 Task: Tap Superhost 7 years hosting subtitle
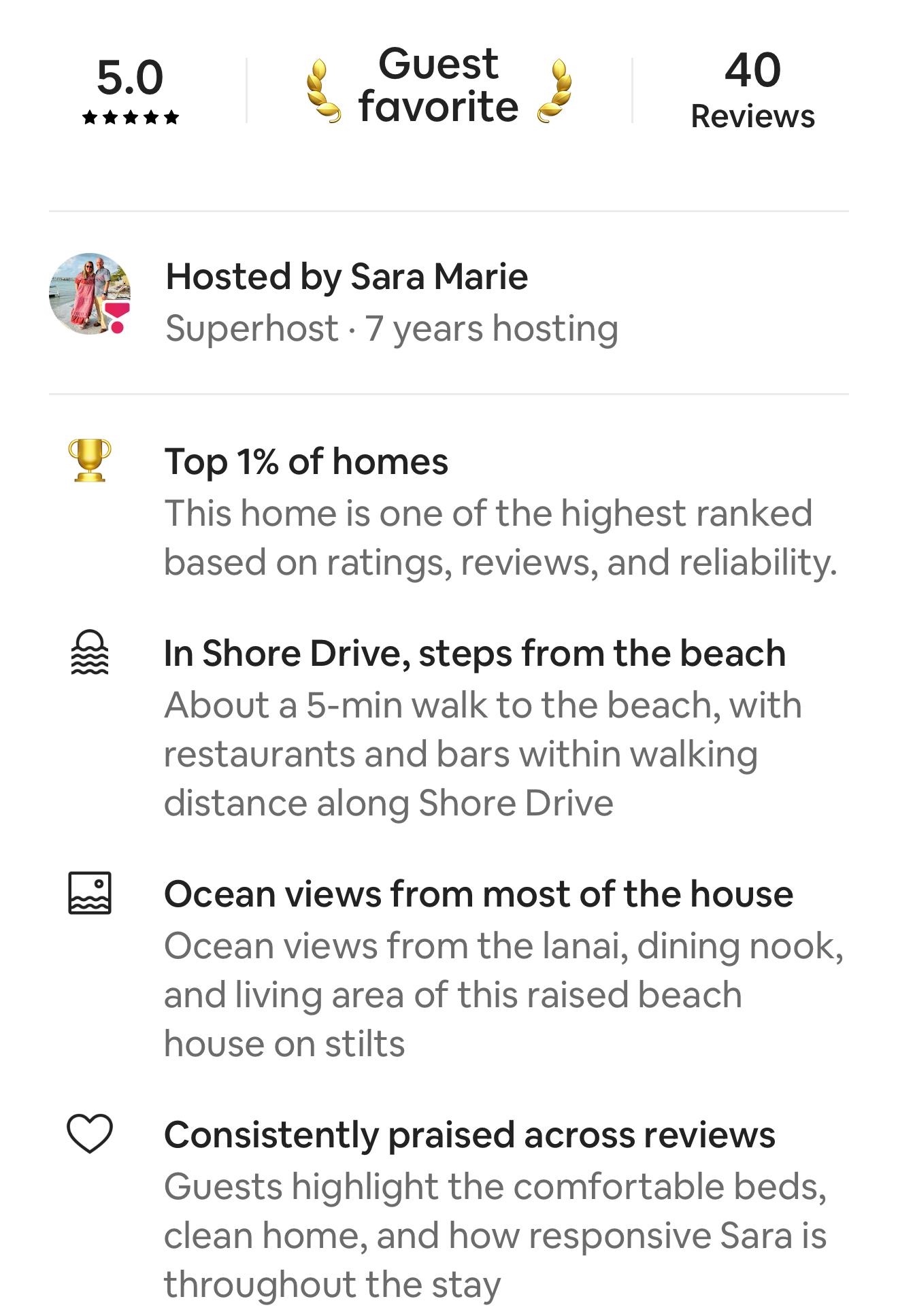pos(392,328)
